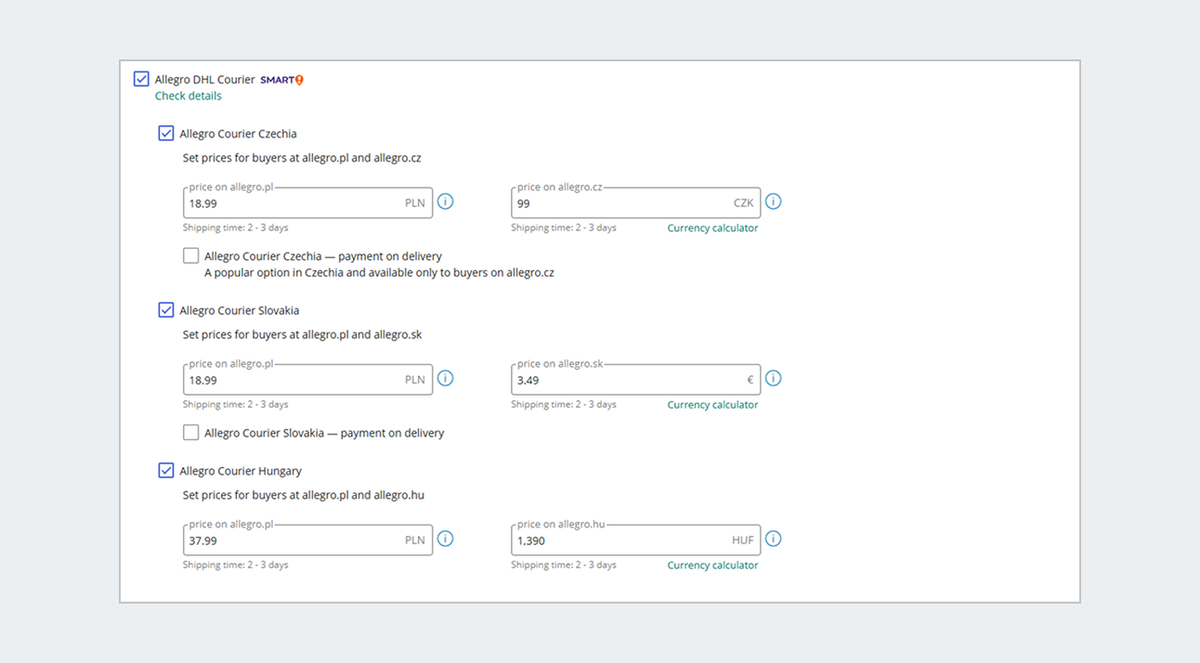Click Czechia allegro.pl price field 18.99
The height and width of the screenshot is (663, 1200).
coord(308,202)
